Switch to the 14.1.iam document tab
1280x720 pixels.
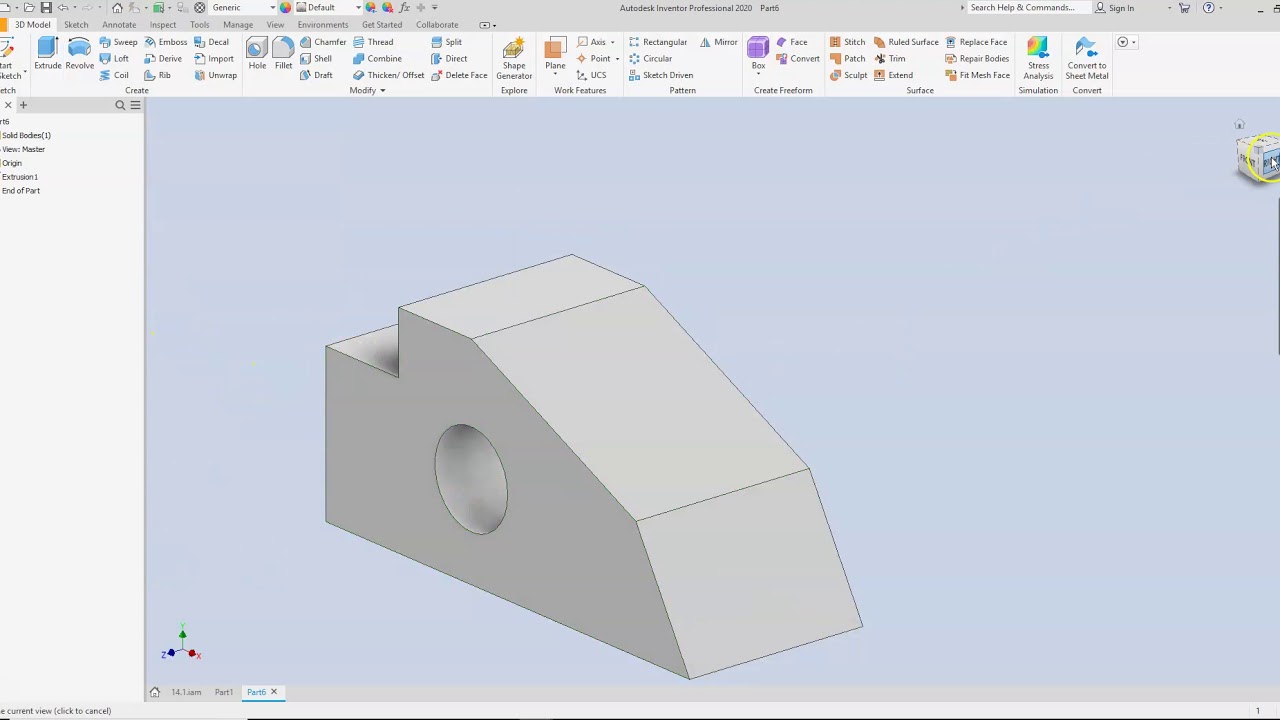pos(186,692)
